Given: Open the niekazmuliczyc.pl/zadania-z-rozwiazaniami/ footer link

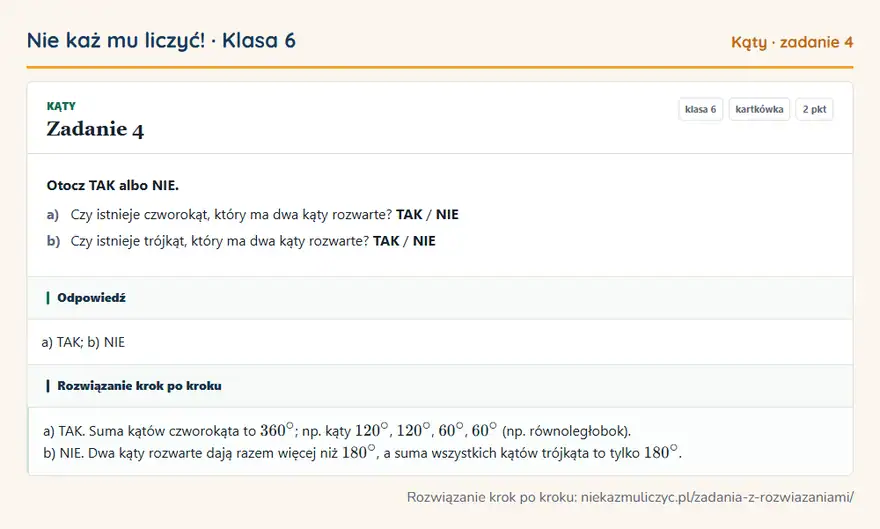Looking at the screenshot, I should 717,498.
